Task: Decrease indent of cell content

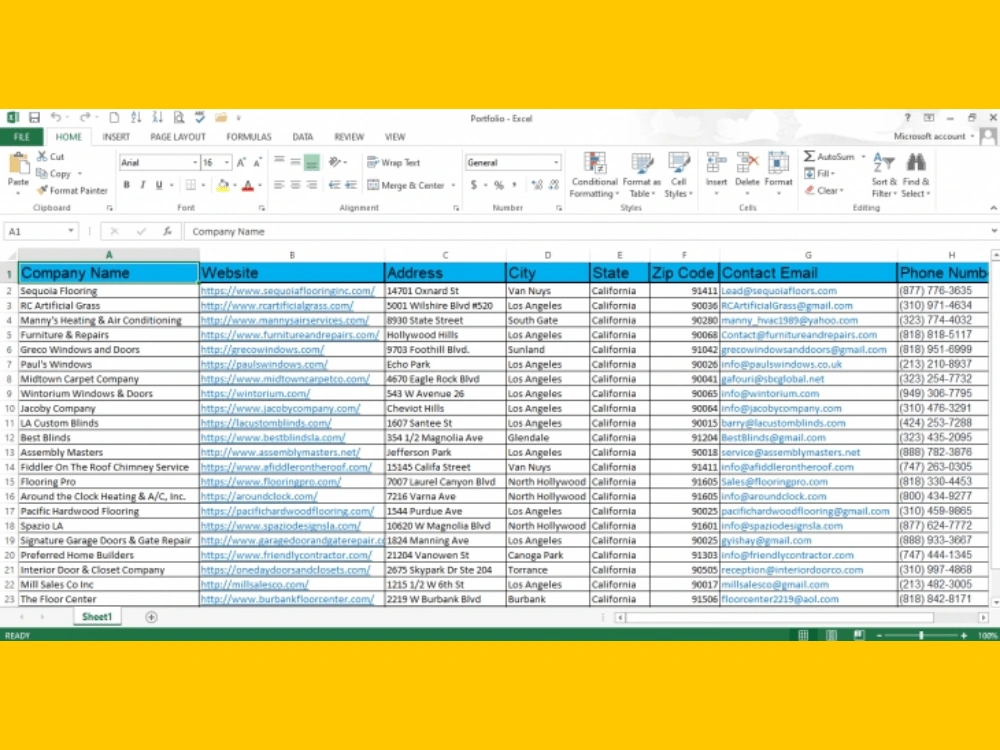Action: coord(334,185)
